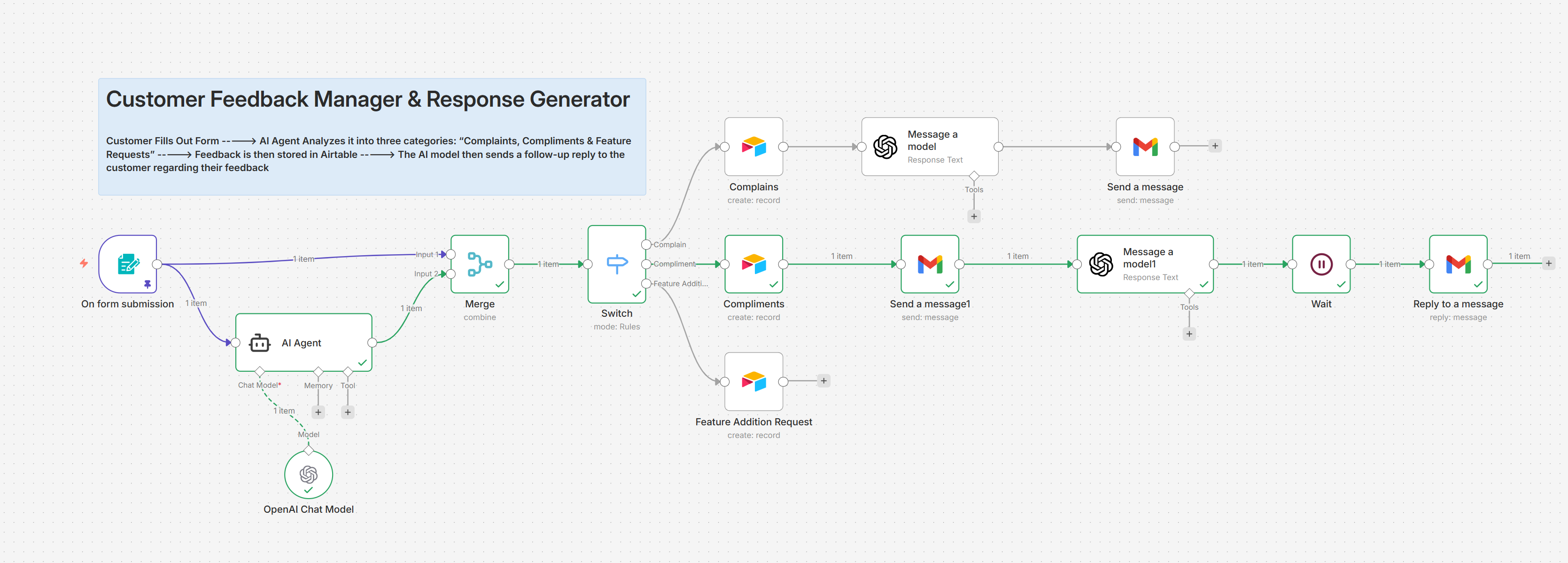This screenshot has width=1568, height=563.
Task: Open the Send a message Gmail node
Action: click(1145, 146)
